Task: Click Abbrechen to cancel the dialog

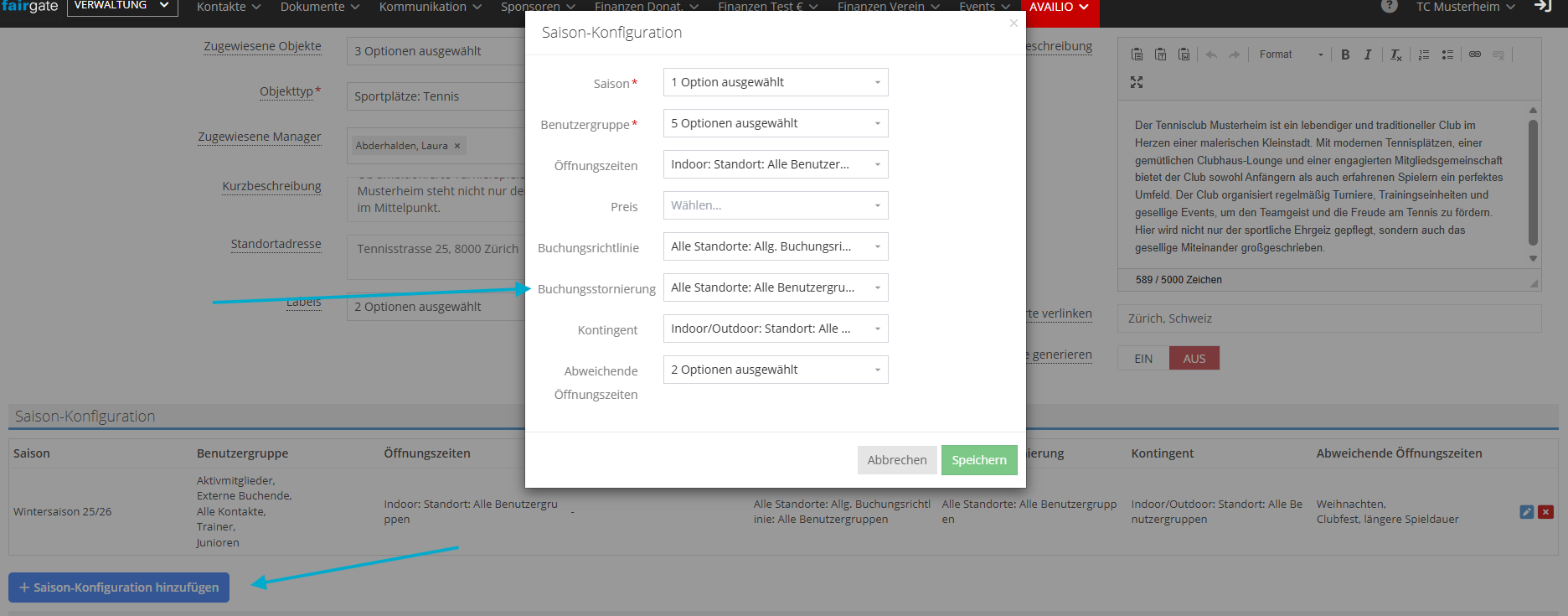Action: [x=896, y=460]
